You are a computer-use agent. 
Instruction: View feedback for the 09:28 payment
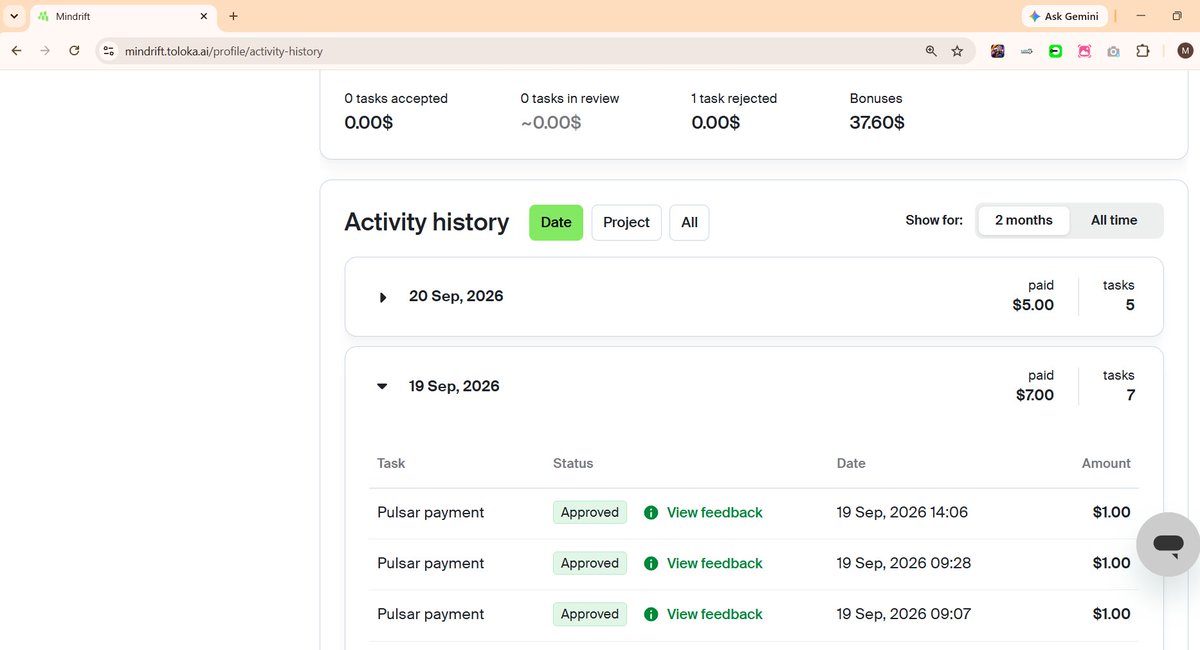pyautogui.click(x=714, y=564)
